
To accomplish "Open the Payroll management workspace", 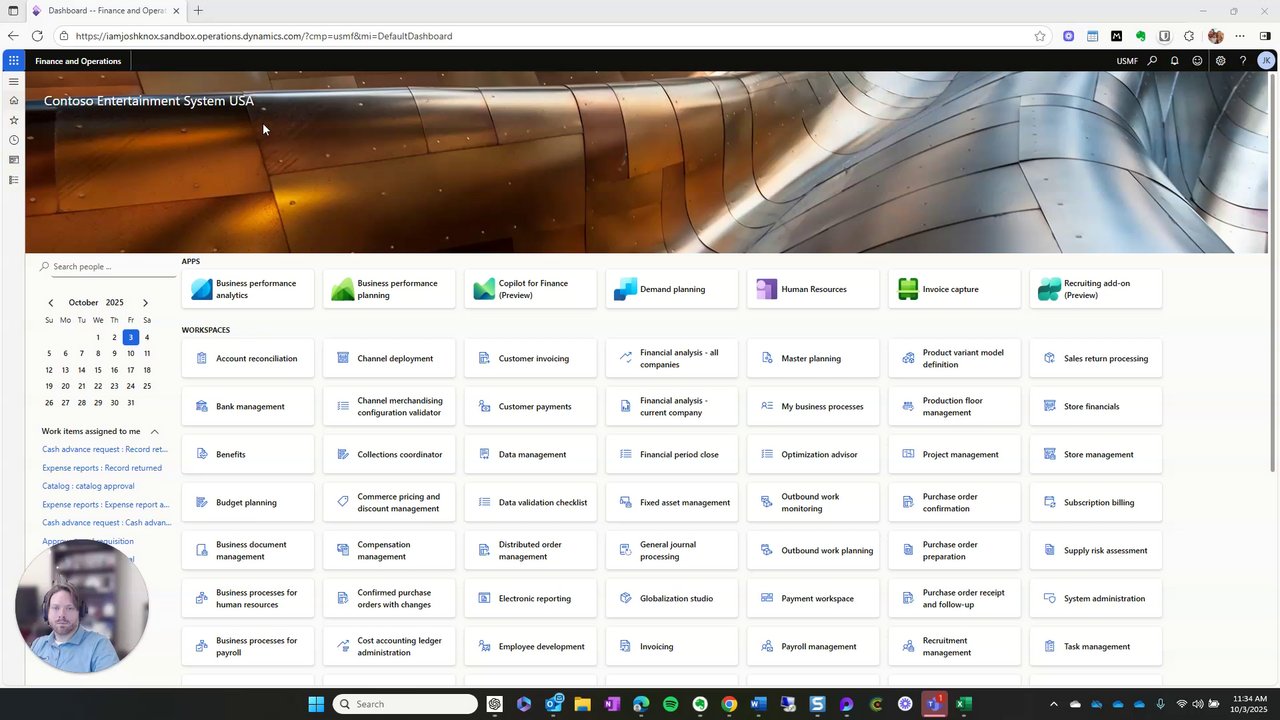I will pos(813,646).
